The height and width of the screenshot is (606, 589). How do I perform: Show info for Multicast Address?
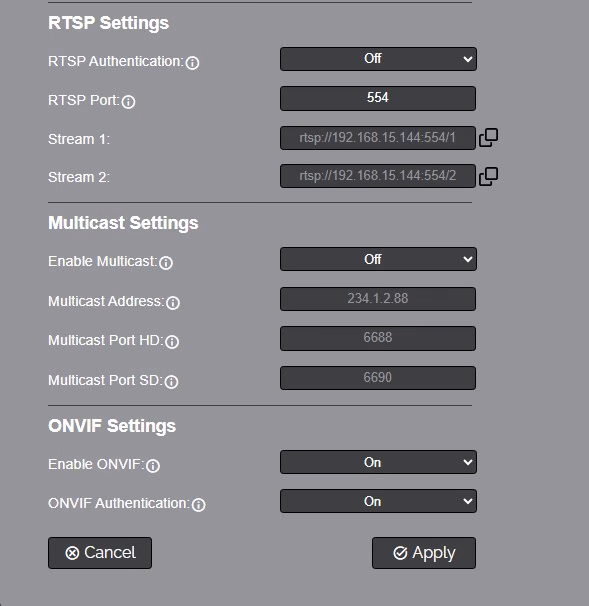coord(173,303)
